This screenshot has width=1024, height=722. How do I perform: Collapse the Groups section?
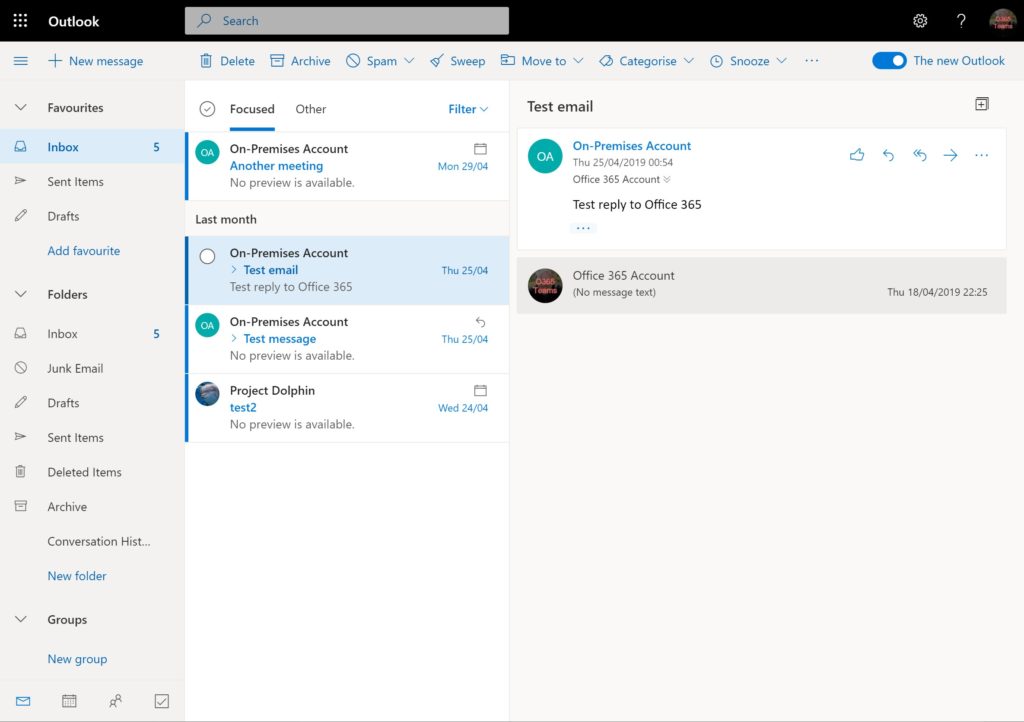point(21,620)
